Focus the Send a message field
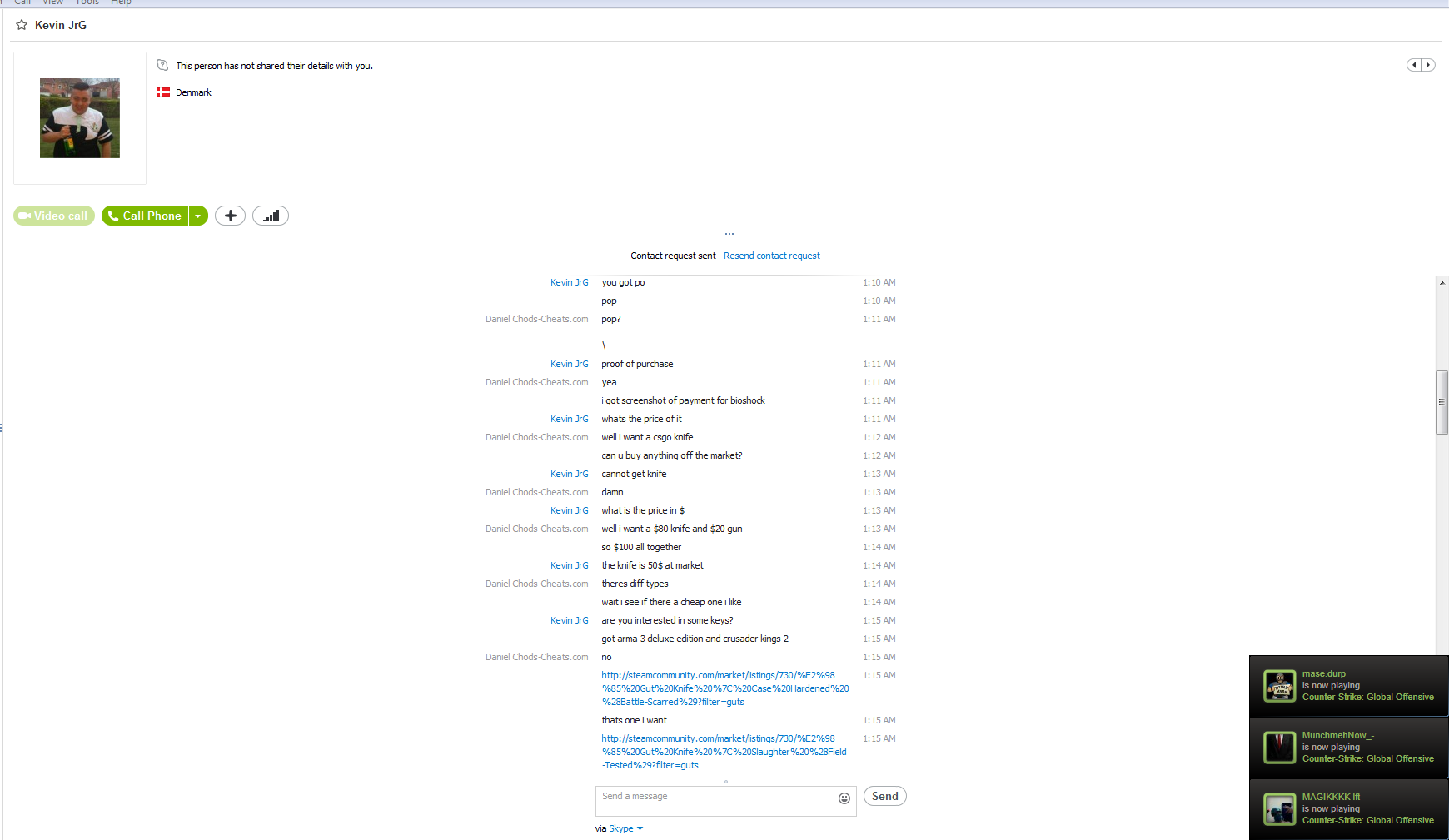 (x=716, y=801)
